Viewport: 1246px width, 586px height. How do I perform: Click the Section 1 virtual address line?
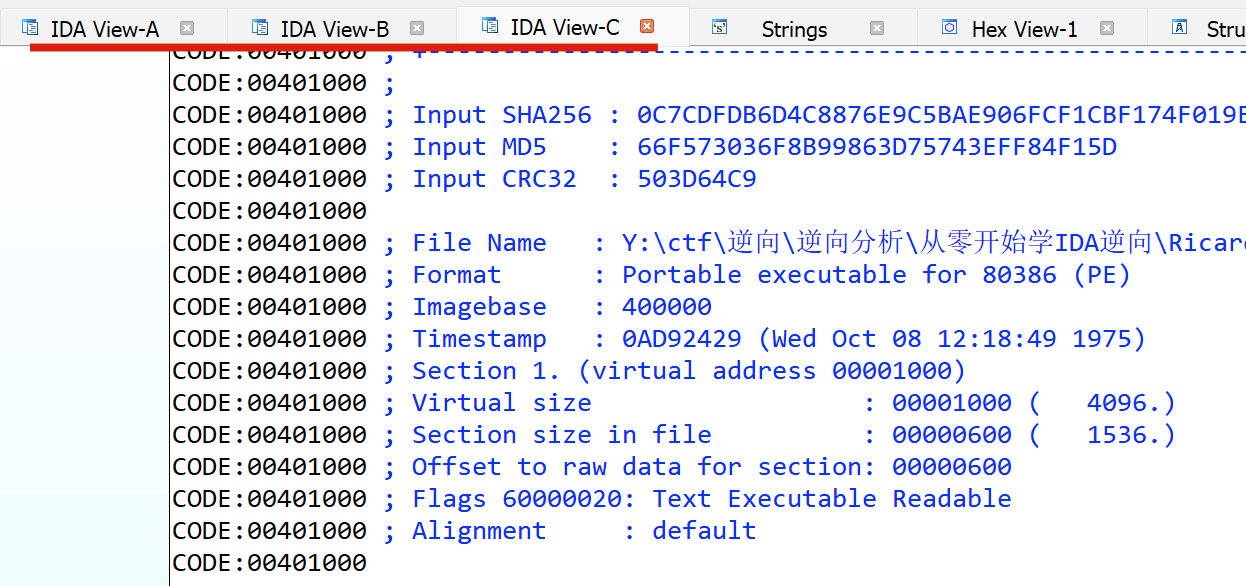pyautogui.click(x=570, y=371)
